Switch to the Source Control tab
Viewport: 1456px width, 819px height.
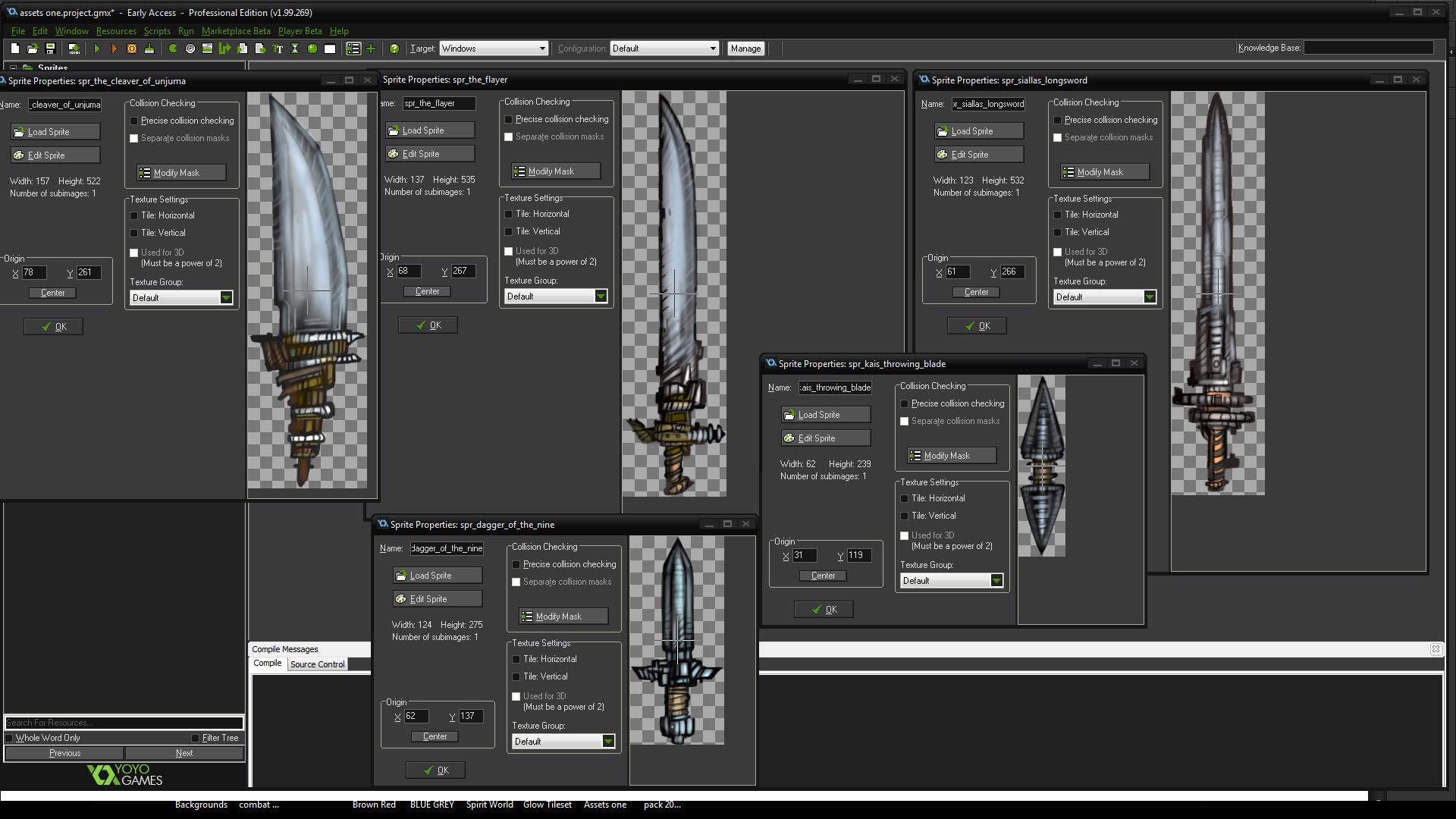(x=317, y=664)
